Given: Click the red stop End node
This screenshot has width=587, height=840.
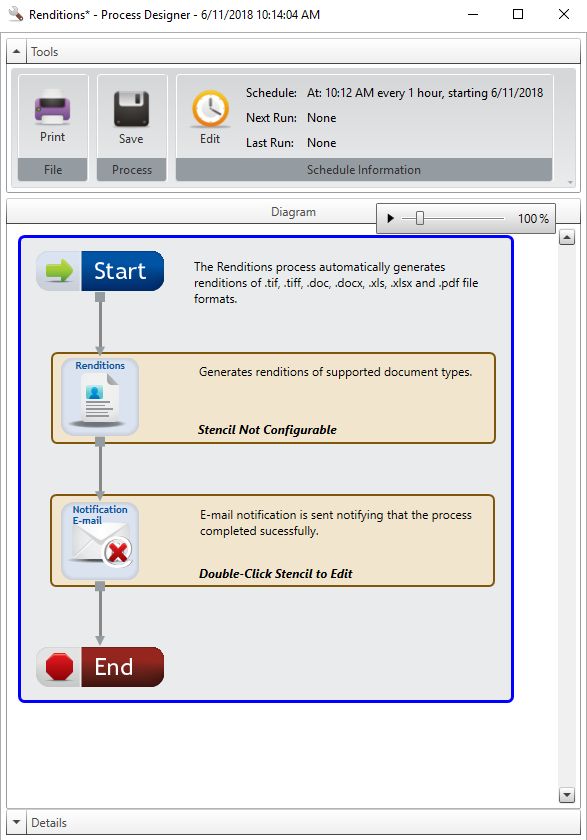Looking at the screenshot, I should coord(100,667).
